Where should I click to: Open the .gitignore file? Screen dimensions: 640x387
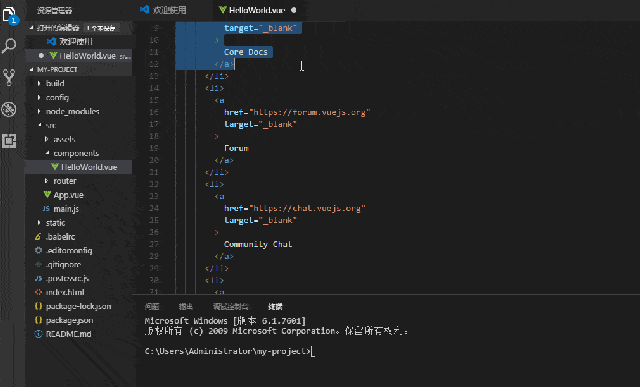tap(63, 265)
